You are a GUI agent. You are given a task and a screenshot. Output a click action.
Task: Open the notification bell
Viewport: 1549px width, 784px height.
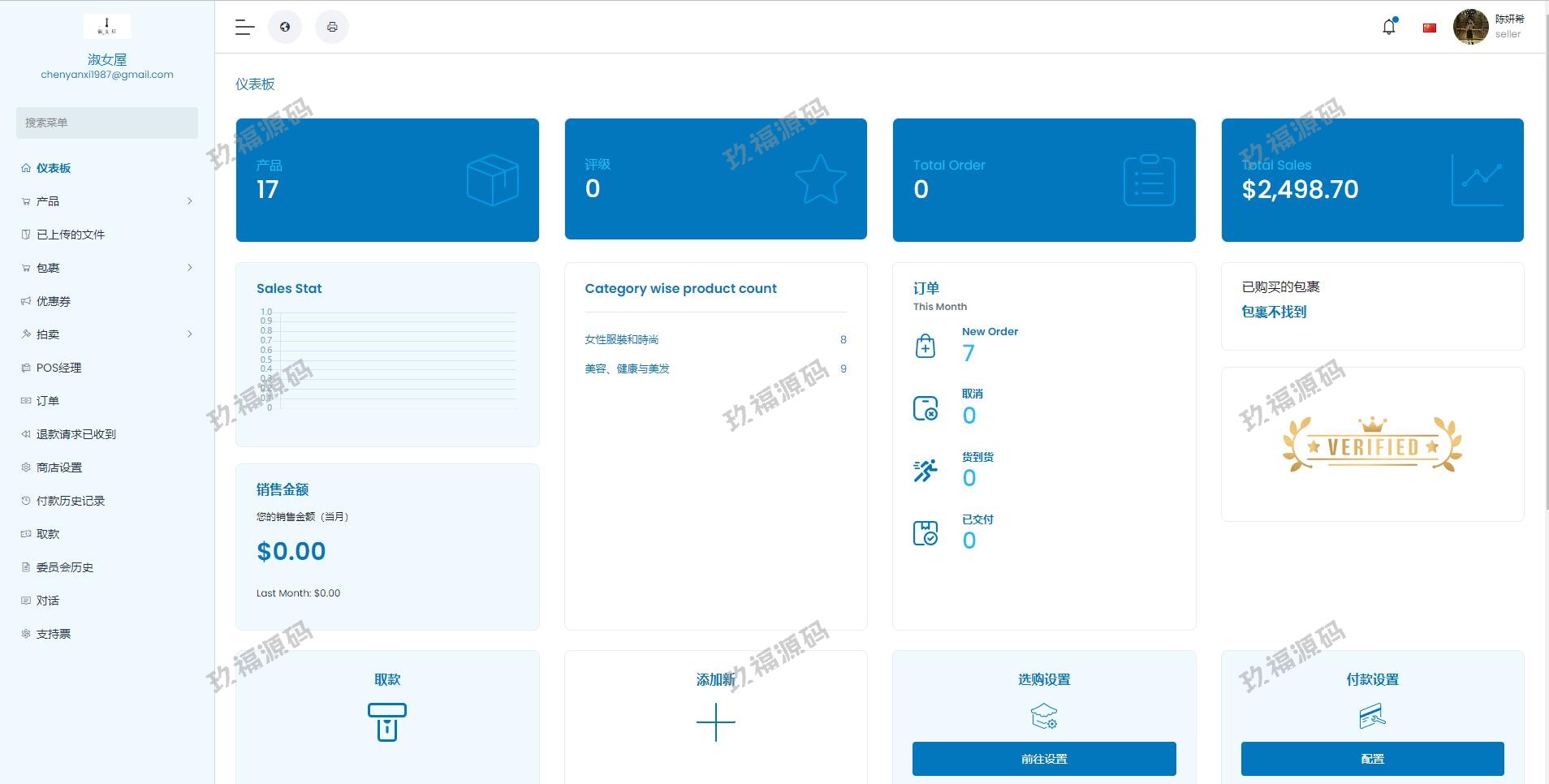(1389, 27)
